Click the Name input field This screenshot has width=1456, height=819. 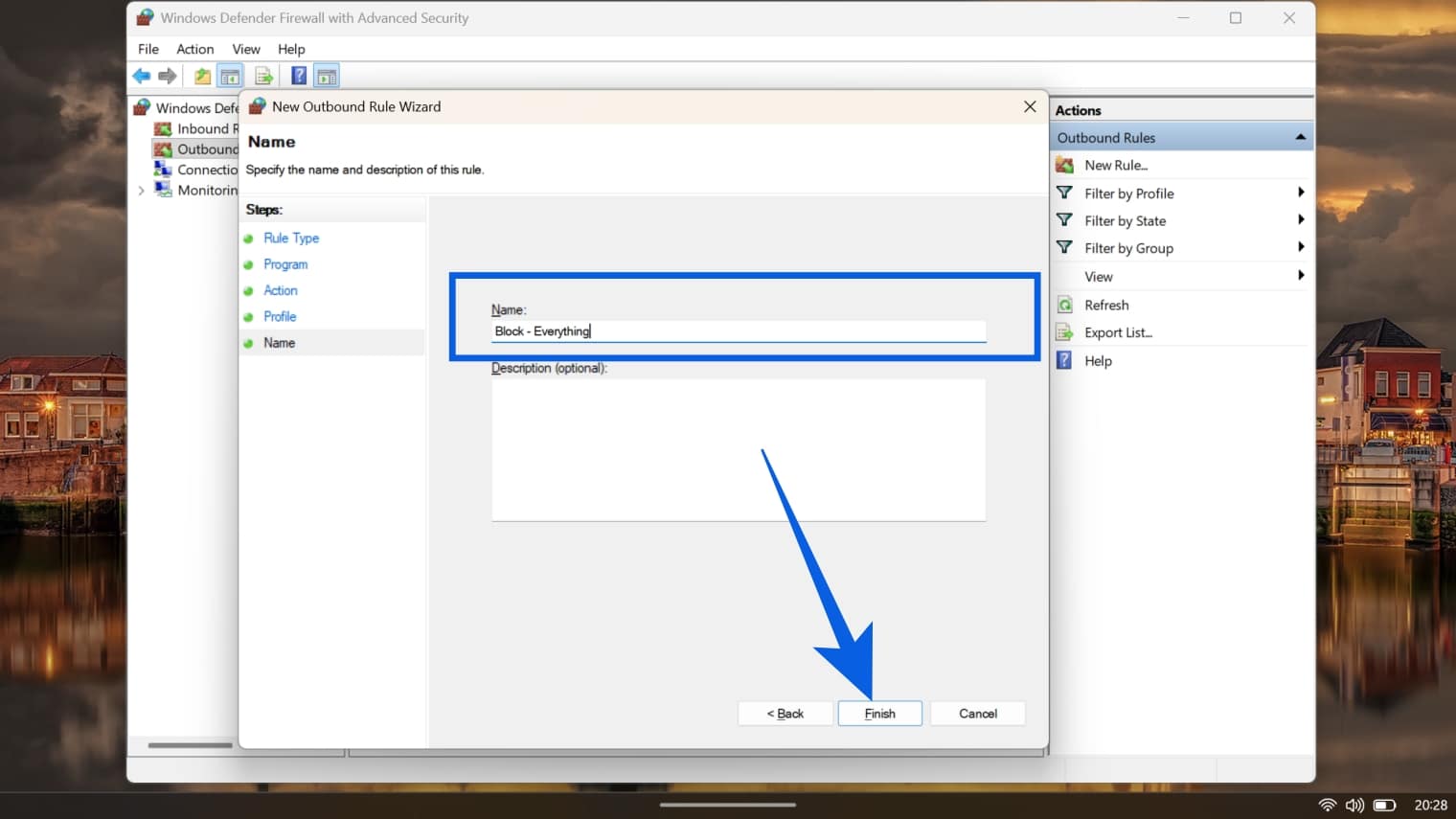pyautogui.click(x=739, y=331)
